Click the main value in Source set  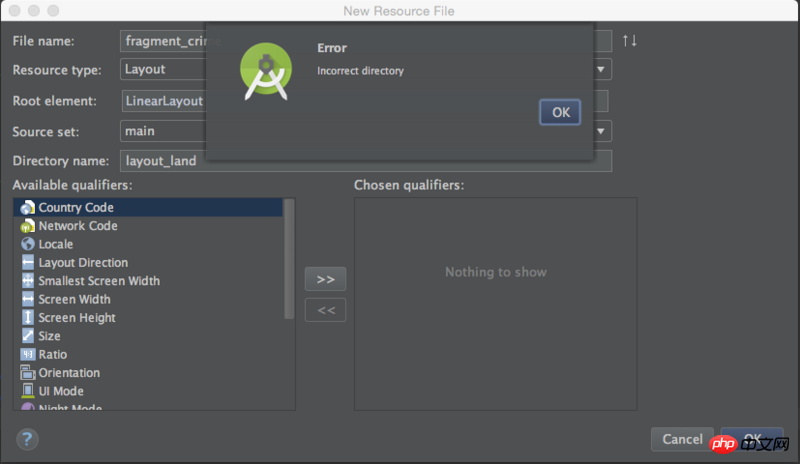pyautogui.click(x=140, y=131)
